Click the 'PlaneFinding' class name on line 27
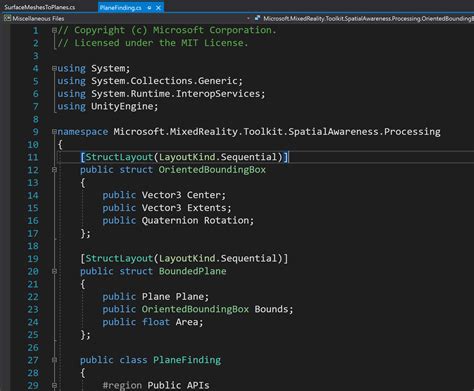The width and height of the screenshot is (474, 391). point(187,360)
